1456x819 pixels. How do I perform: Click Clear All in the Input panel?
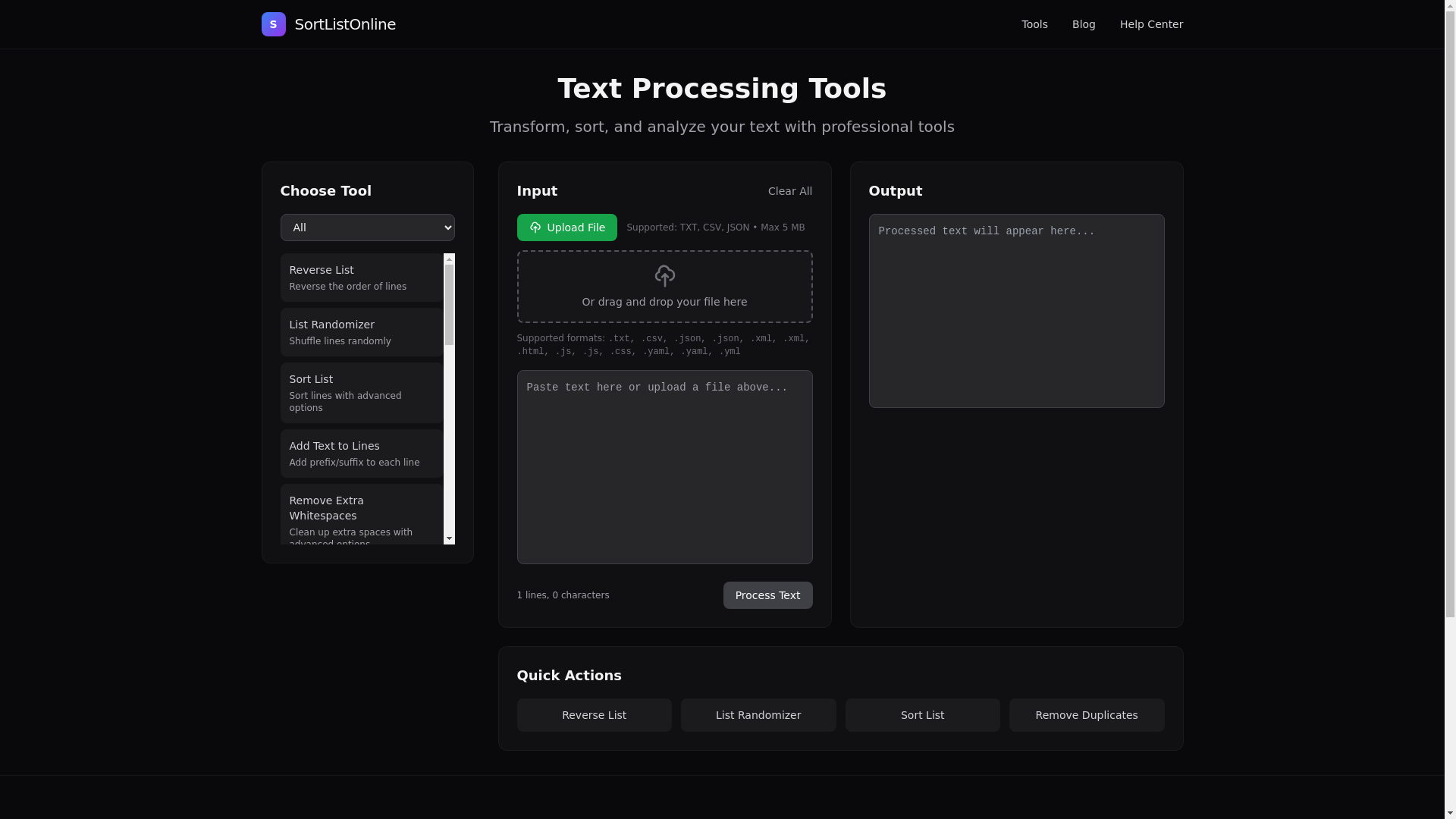[x=789, y=191]
